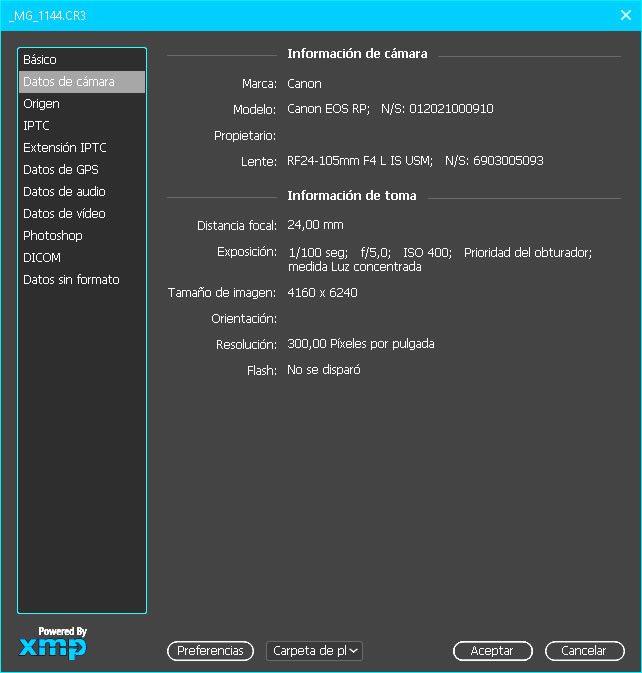642x673 pixels.
Task: Click the 300,00 Píxeles por pulgada value
Action: [x=361, y=344]
